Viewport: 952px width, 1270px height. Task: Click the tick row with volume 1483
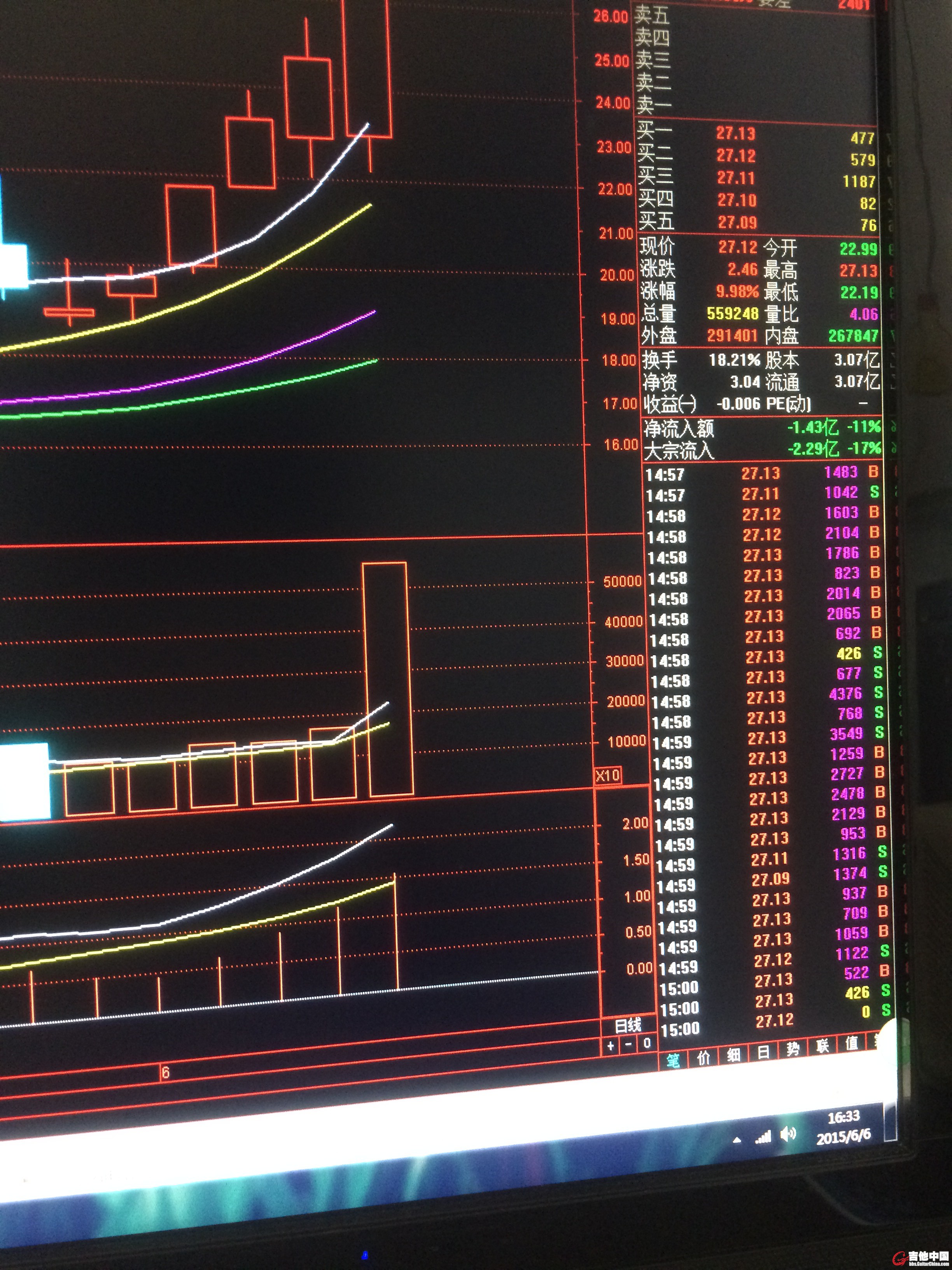click(763, 474)
